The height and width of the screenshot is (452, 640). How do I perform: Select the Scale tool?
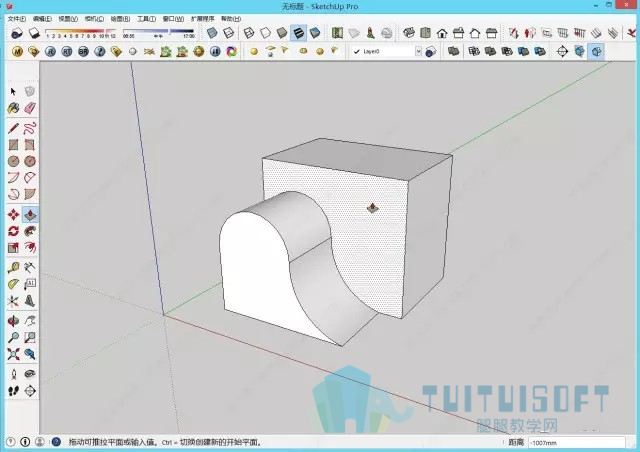click(13, 247)
